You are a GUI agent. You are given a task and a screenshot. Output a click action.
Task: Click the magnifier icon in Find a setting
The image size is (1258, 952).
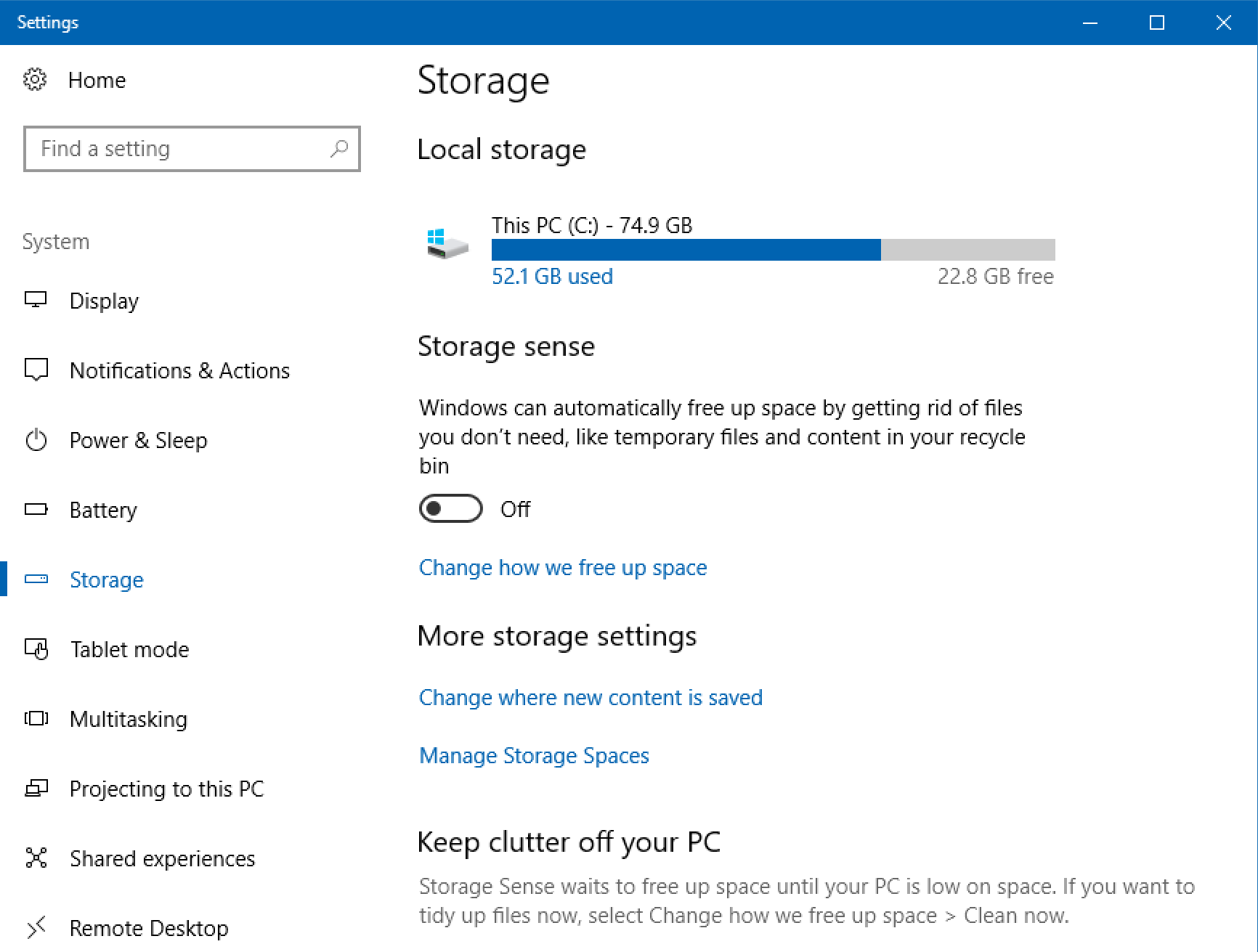[x=339, y=148]
